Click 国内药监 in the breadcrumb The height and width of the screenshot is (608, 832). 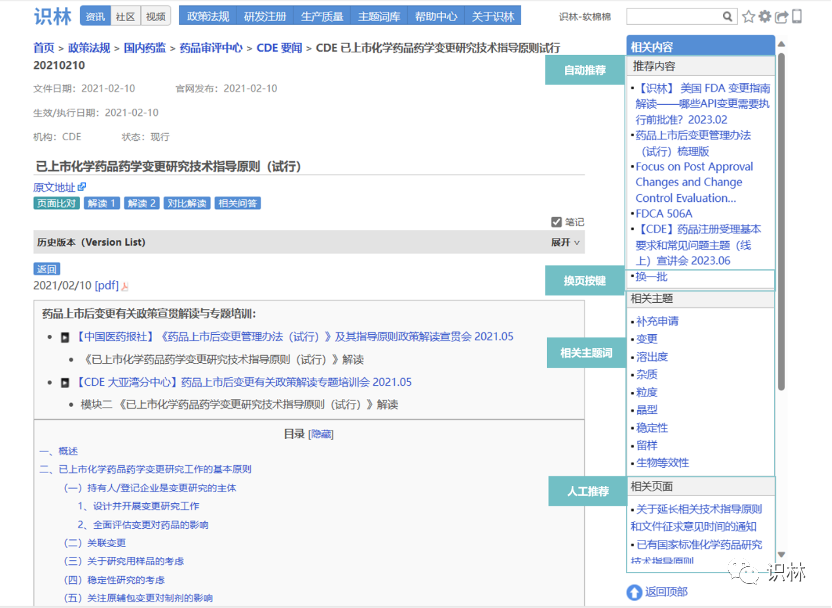coord(144,48)
